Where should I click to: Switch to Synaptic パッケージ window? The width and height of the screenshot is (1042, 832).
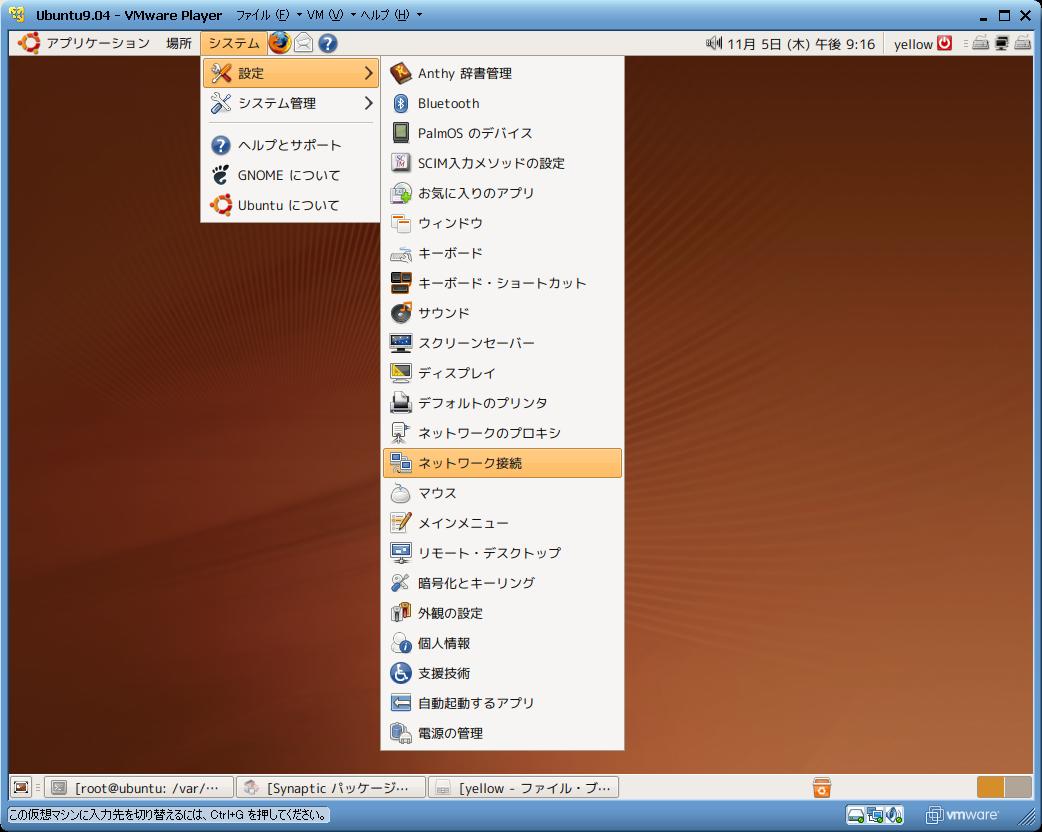(x=331, y=787)
